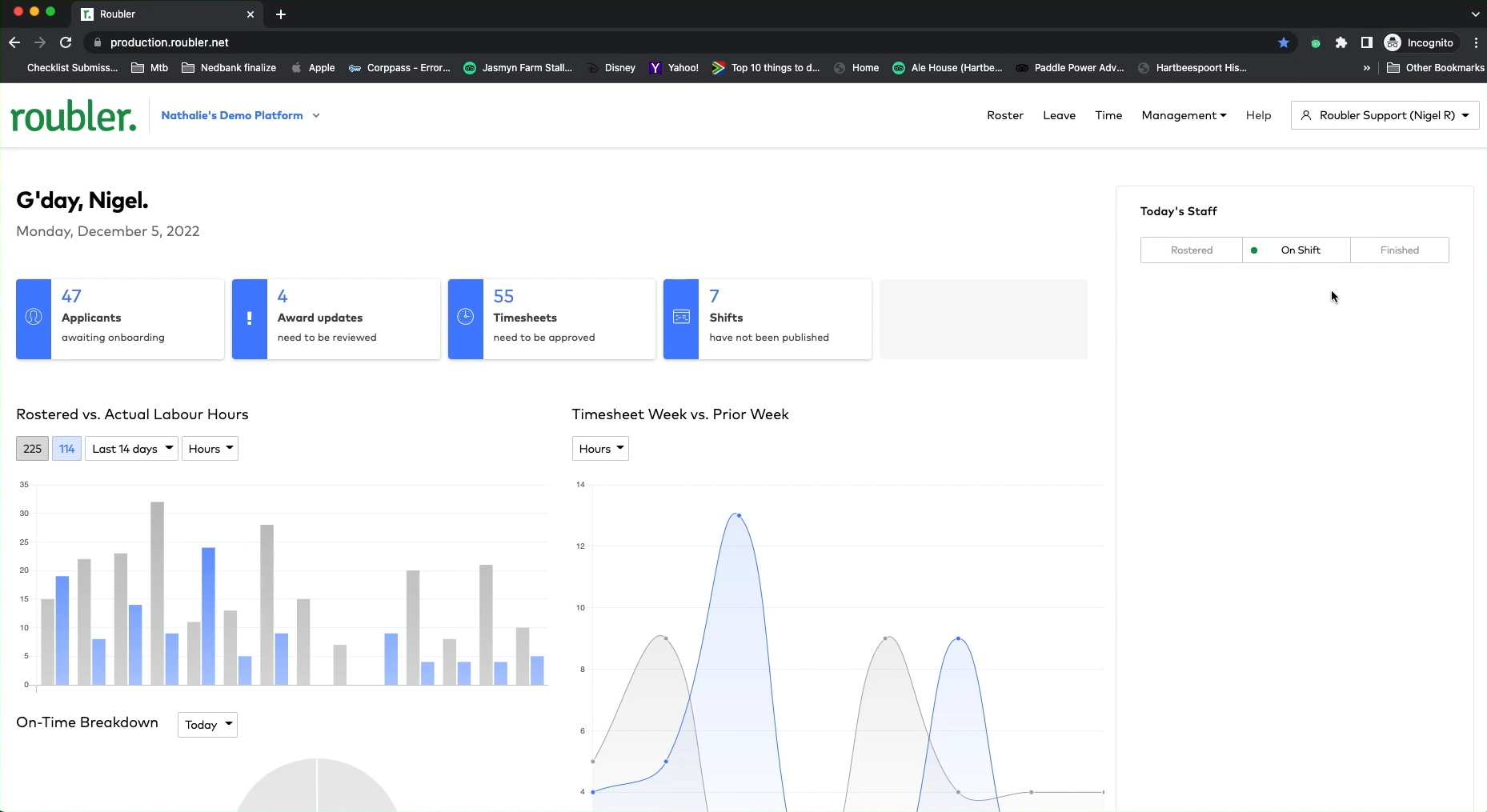Click the Timesheets clock icon

coord(466,318)
